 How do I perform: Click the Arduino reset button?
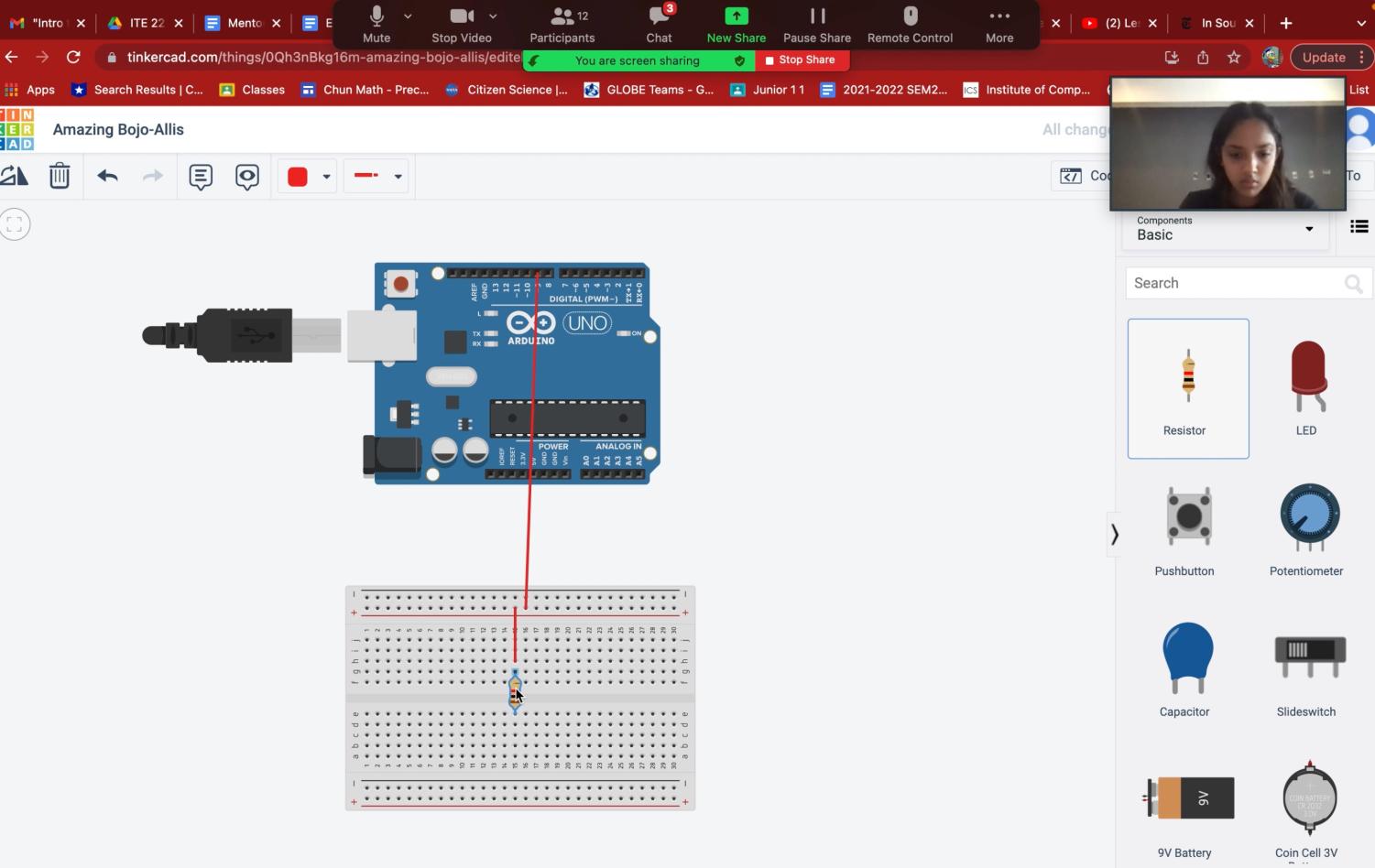point(400,285)
